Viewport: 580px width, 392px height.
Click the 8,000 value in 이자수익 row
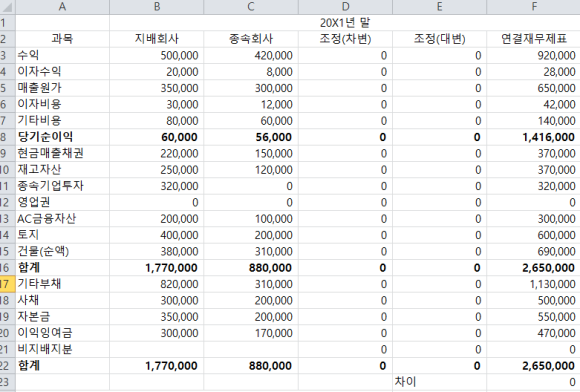pyautogui.click(x=251, y=72)
